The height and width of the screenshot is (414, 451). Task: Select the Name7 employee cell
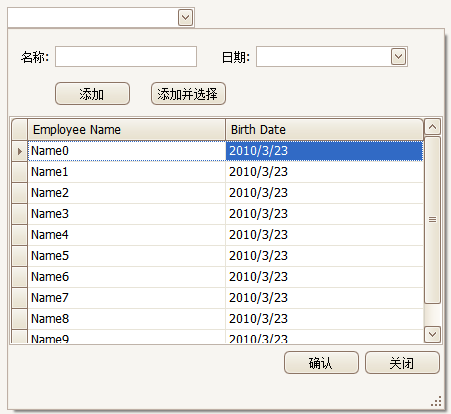(126, 298)
